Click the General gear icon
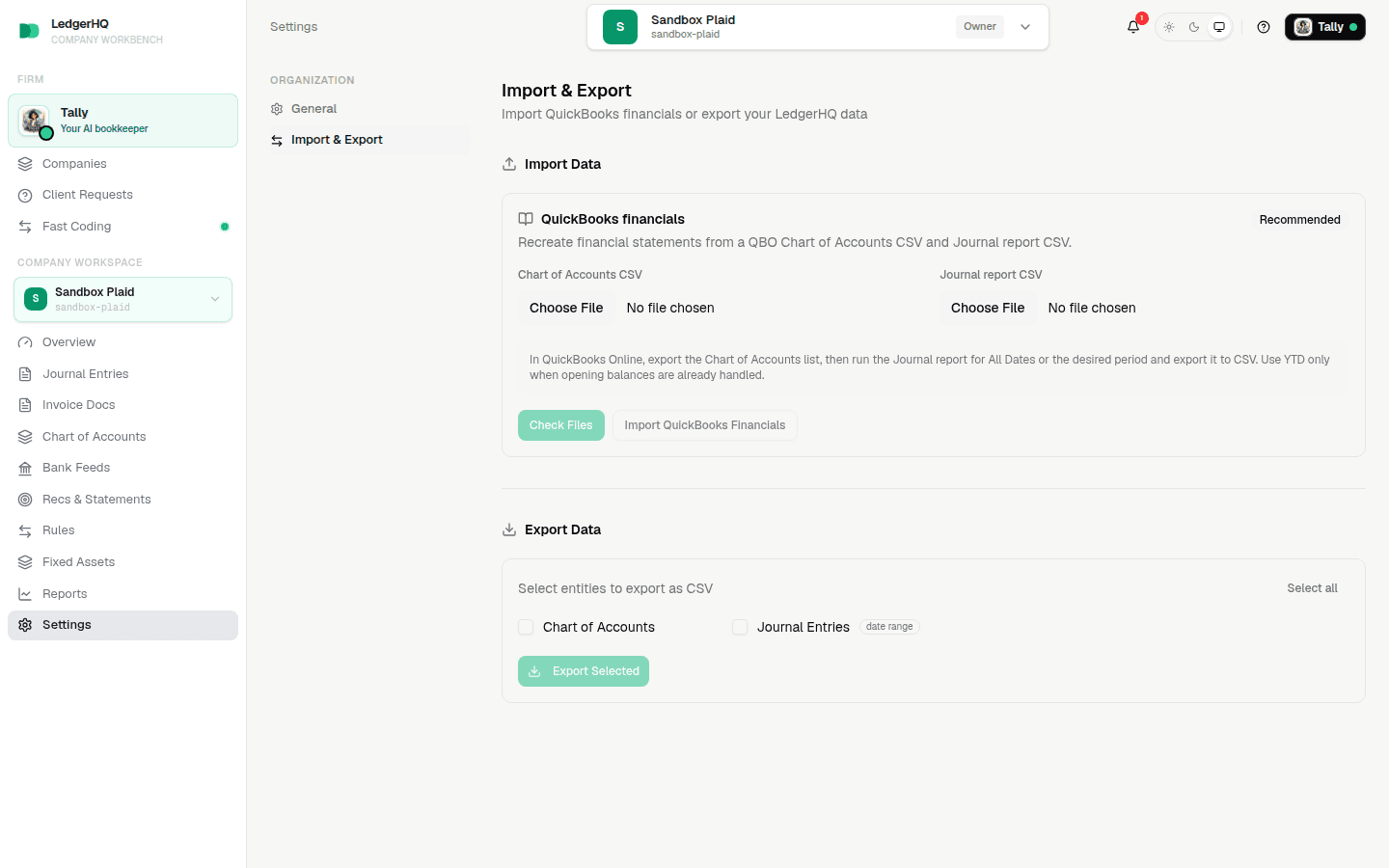The height and width of the screenshot is (868, 1389). (277, 109)
